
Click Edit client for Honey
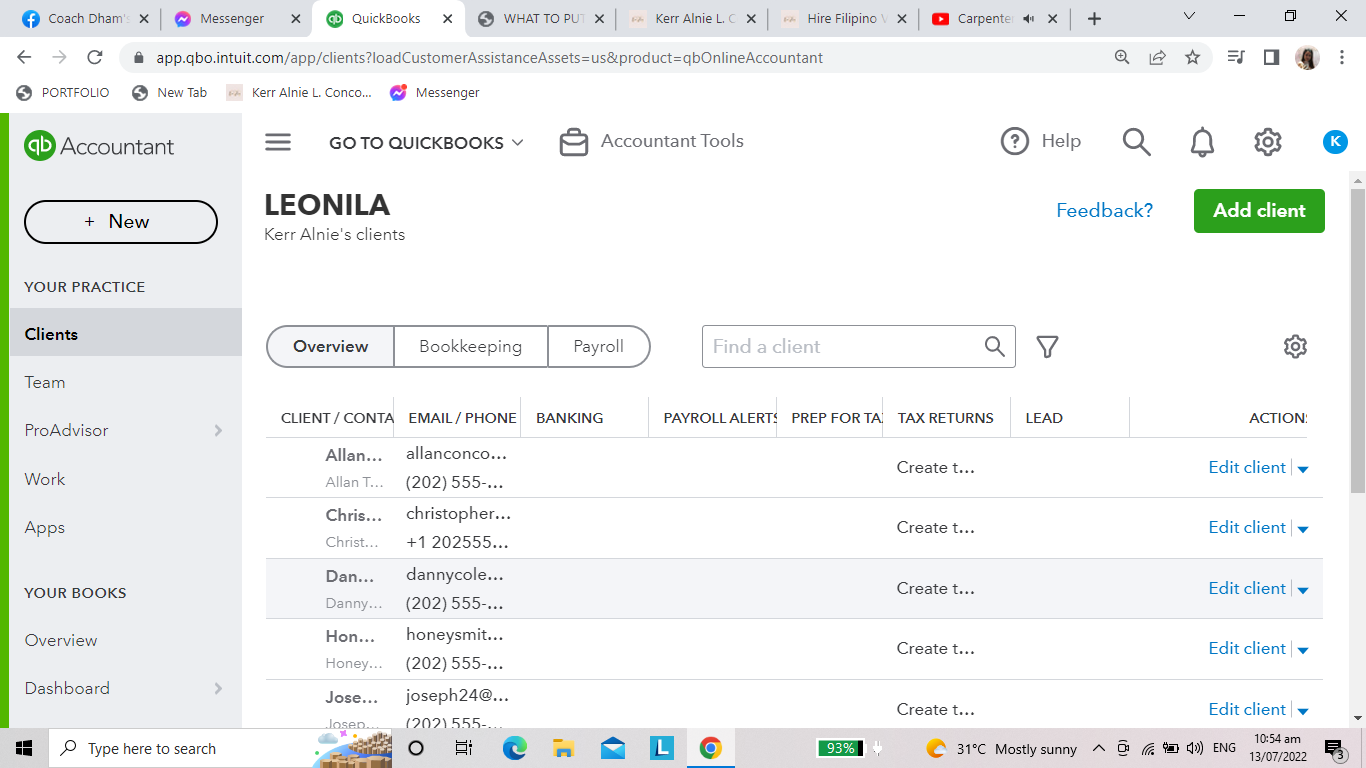(1247, 649)
